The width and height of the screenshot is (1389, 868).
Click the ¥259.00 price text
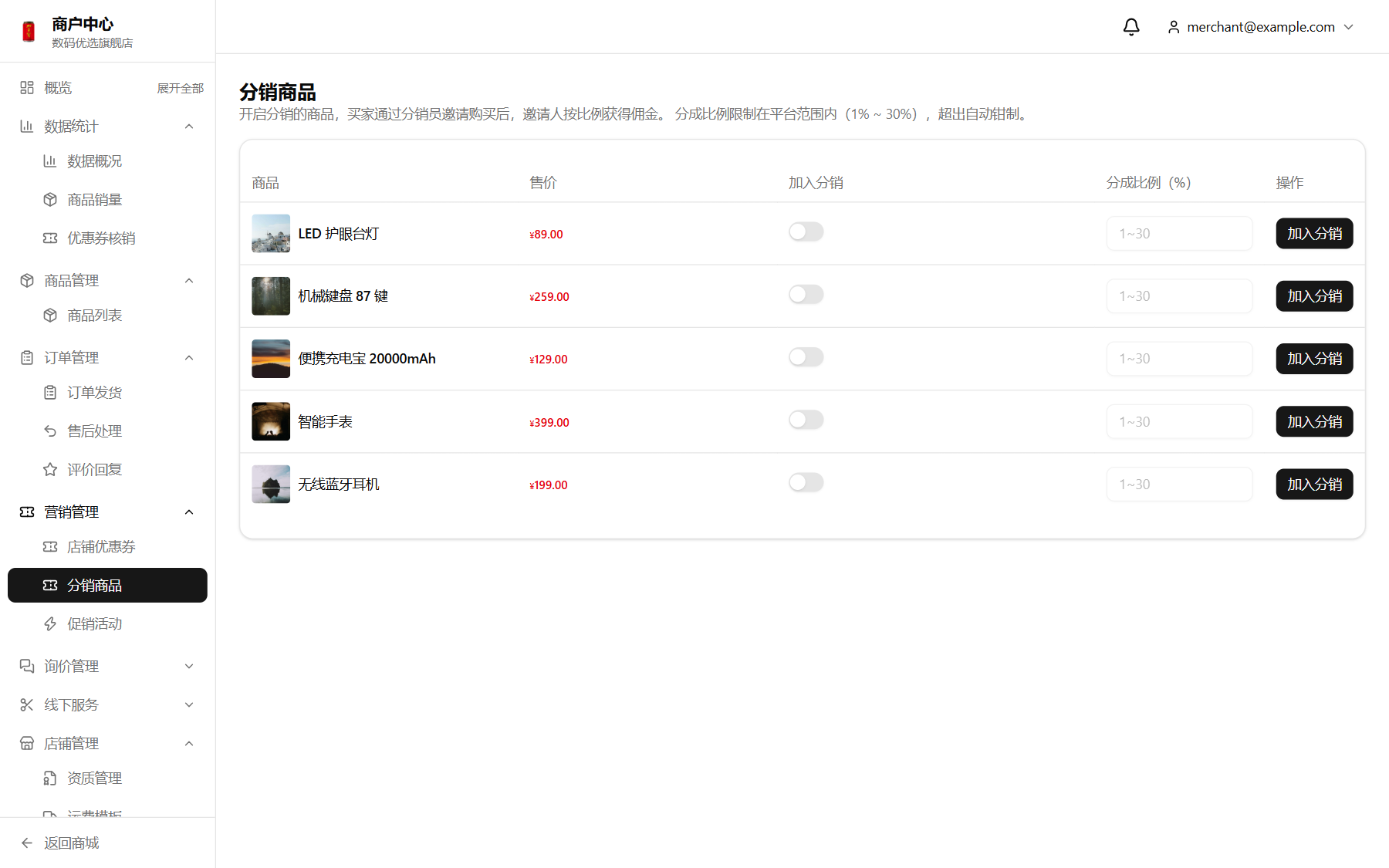pyautogui.click(x=549, y=297)
